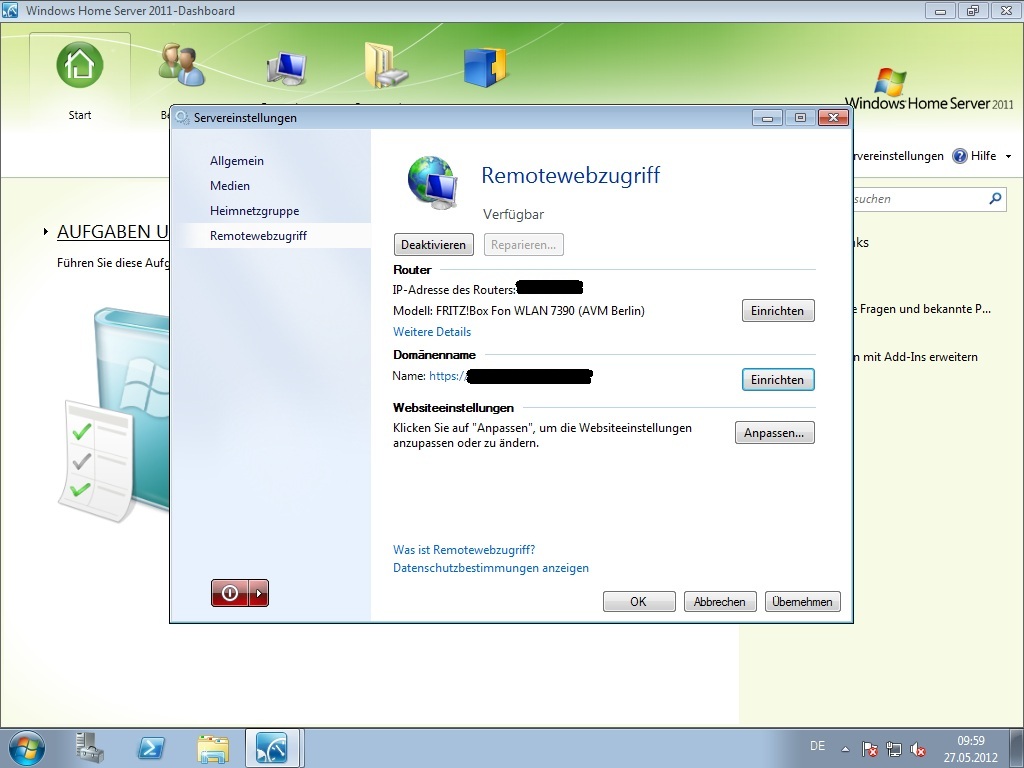Open Datenschutzbestimmungen anzeigen link
This screenshot has width=1024, height=768.
click(490, 568)
